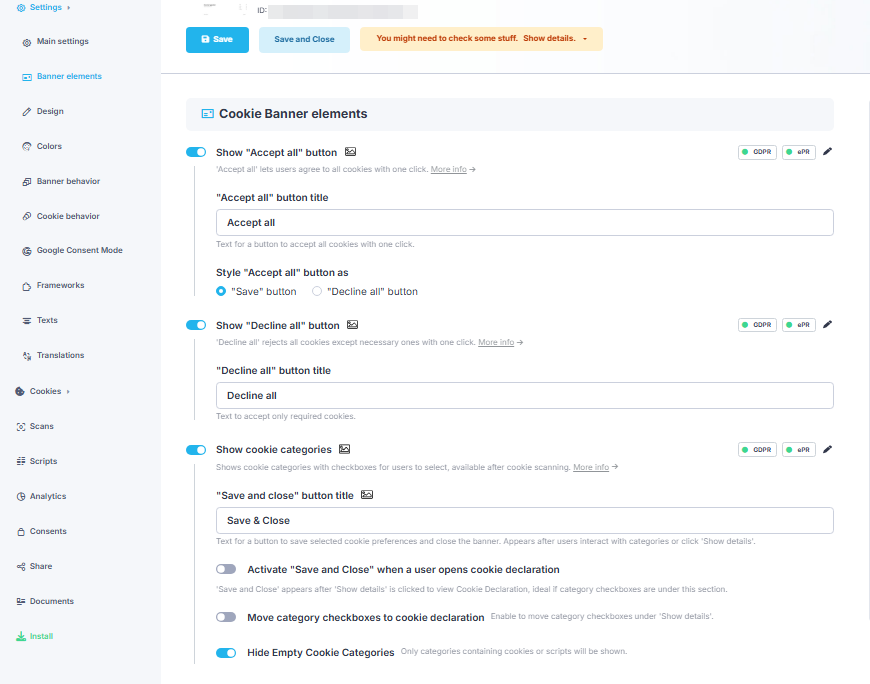Click the image preview icon beside Show "Decline all" button
870x684 pixels.
(352, 325)
